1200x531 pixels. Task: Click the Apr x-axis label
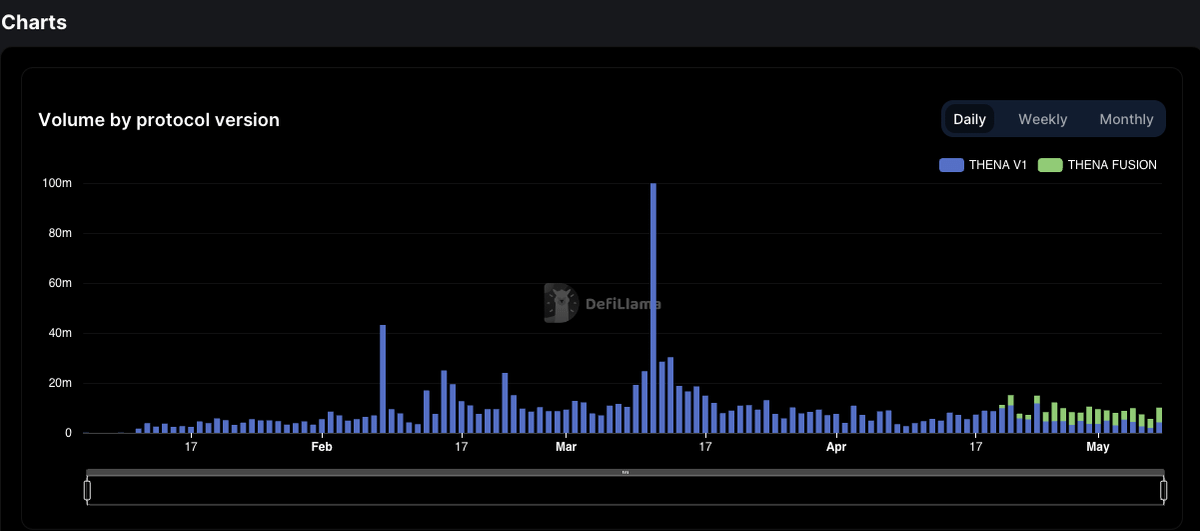pyautogui.click(x=836, y=447)
